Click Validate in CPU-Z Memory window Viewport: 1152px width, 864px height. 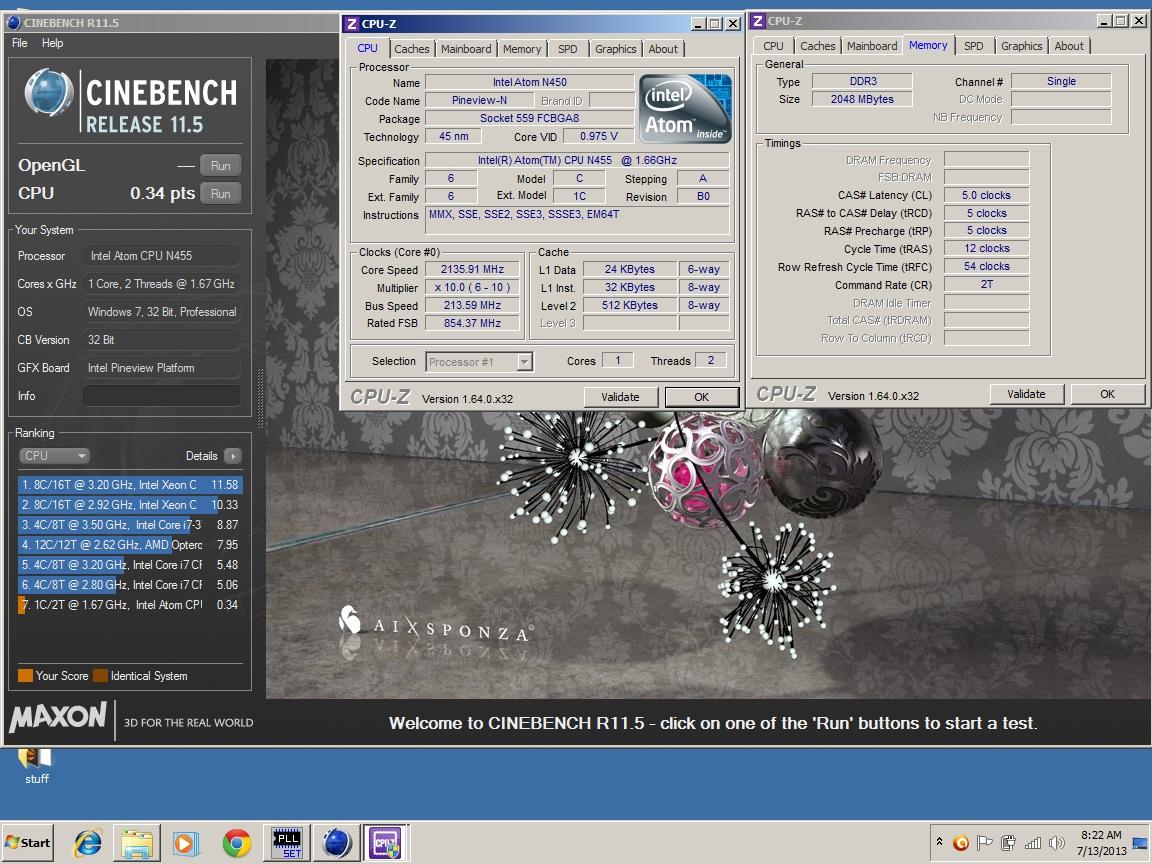coord(1026,394)
